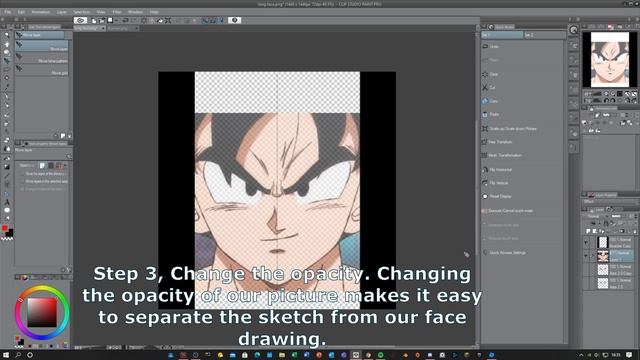This screenshot has height=360, width=640.
Task: Click the main red color swatch
Action: click(4, 228)
